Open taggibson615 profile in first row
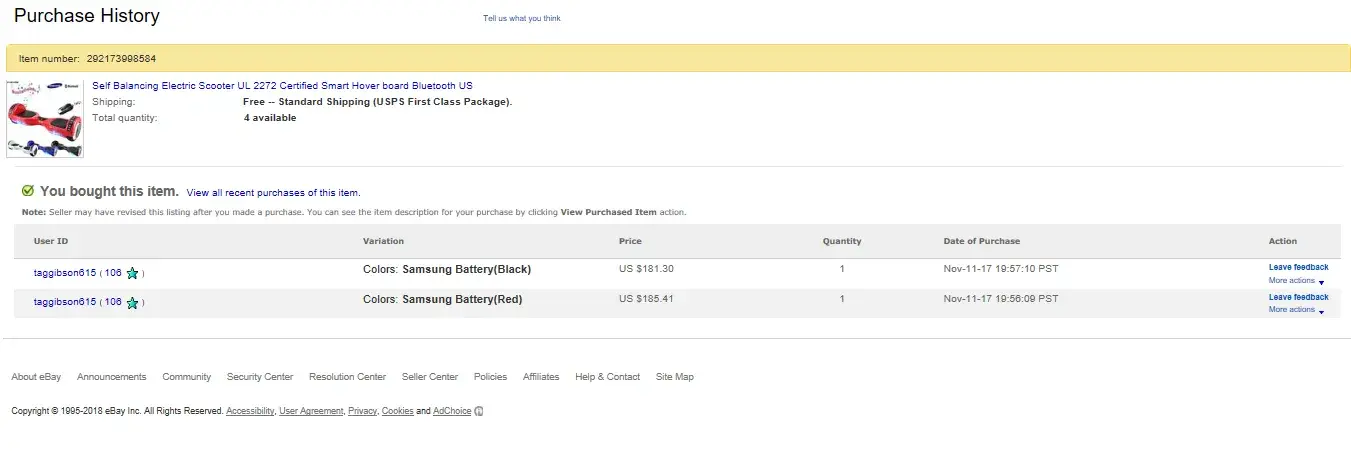This screenshot has width=1351, height=451. click(65, 272)
